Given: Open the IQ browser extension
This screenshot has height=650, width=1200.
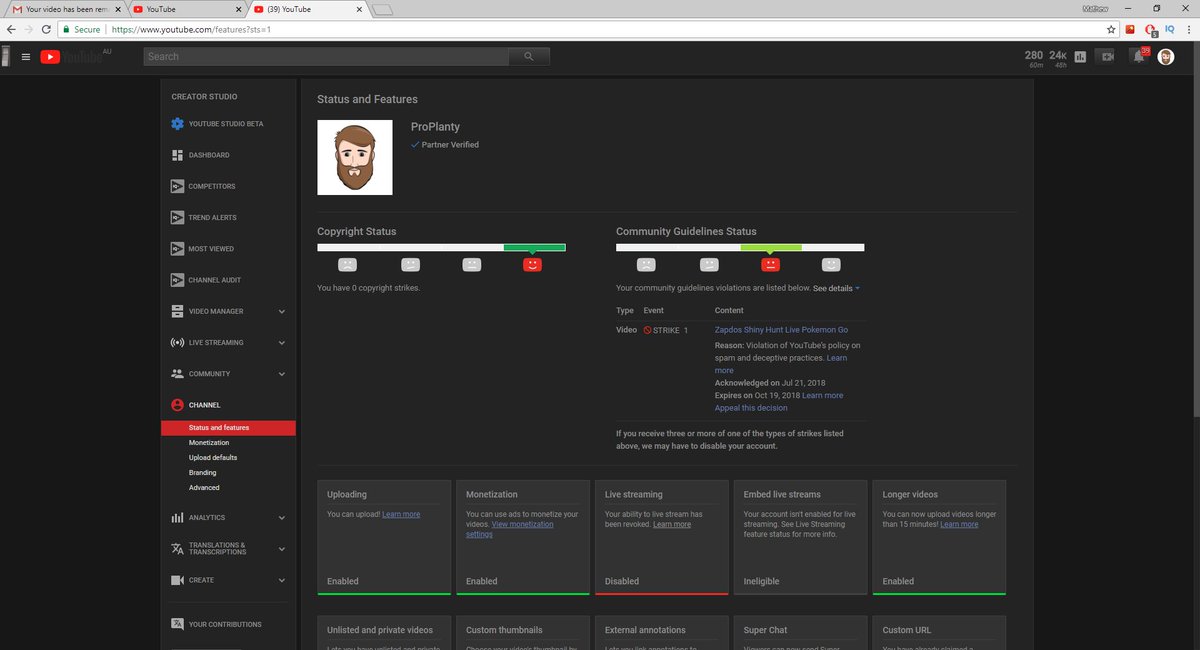Looking at the screenshot, I should point(1169,30).
